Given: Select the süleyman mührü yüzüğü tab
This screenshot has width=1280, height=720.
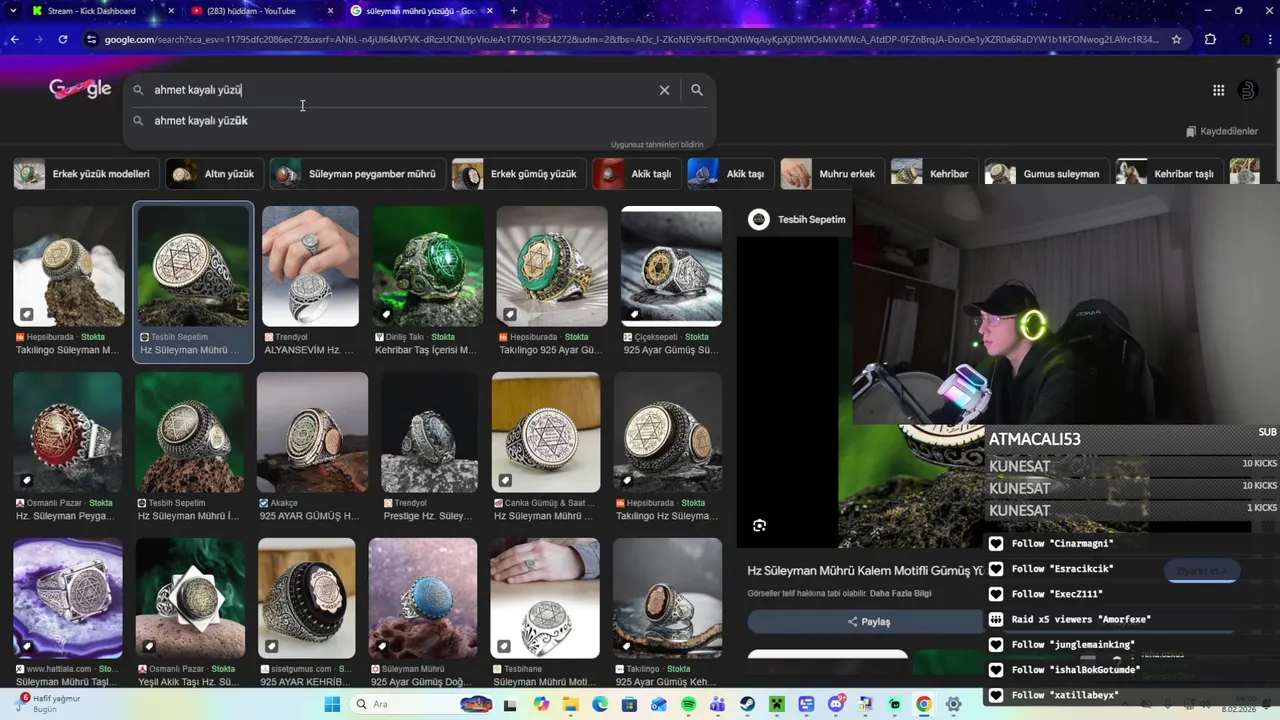Looking at the screenshot, I should [422, 11].
